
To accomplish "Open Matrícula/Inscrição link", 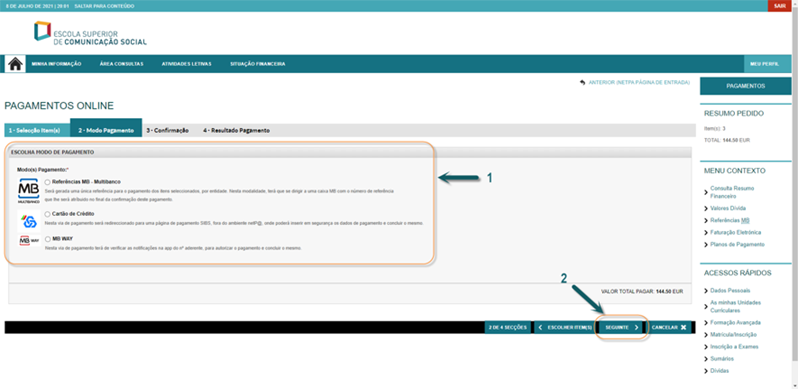I will click(x=733, y=335).
